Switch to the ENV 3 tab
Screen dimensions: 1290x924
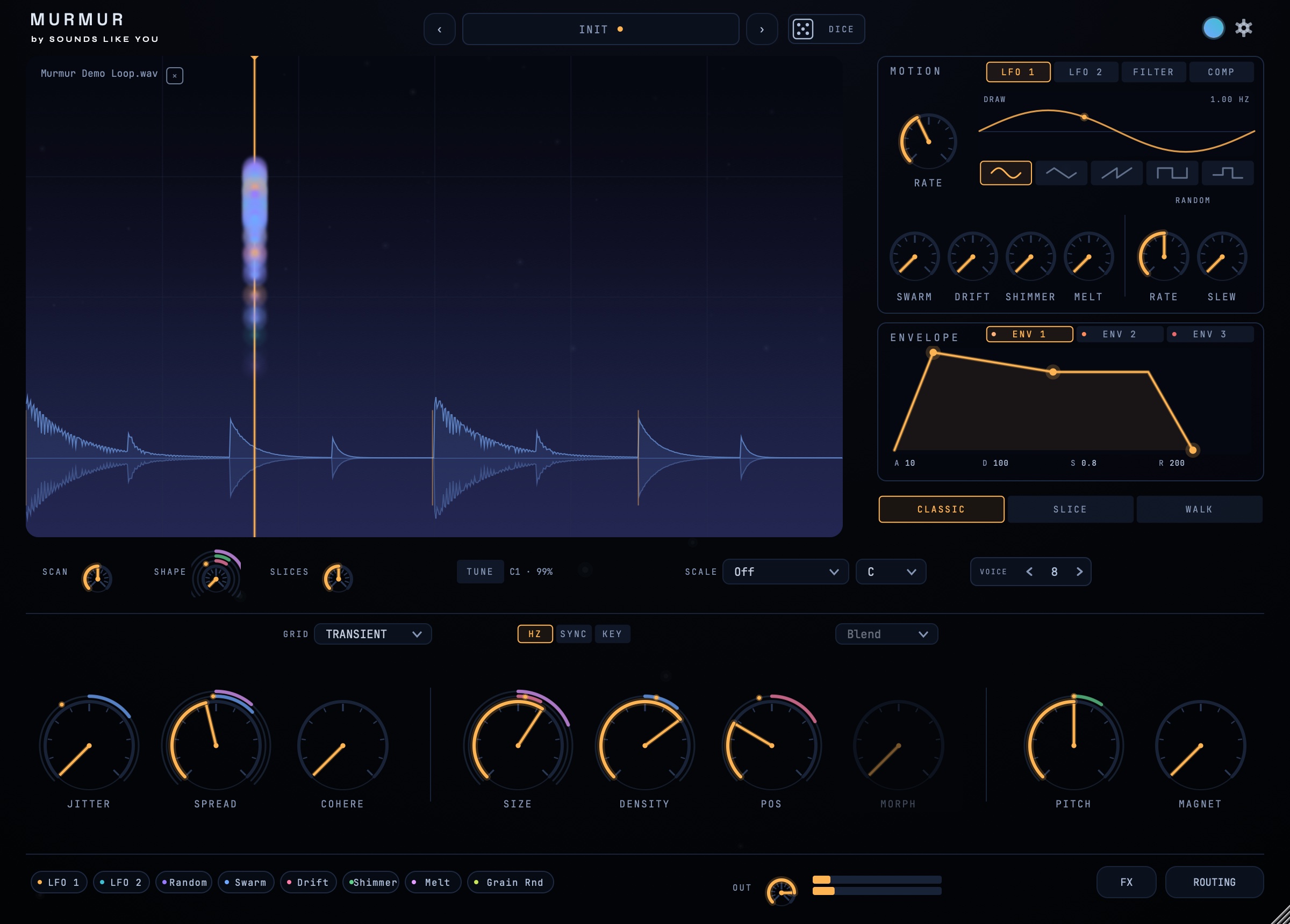pos(1210,334)
